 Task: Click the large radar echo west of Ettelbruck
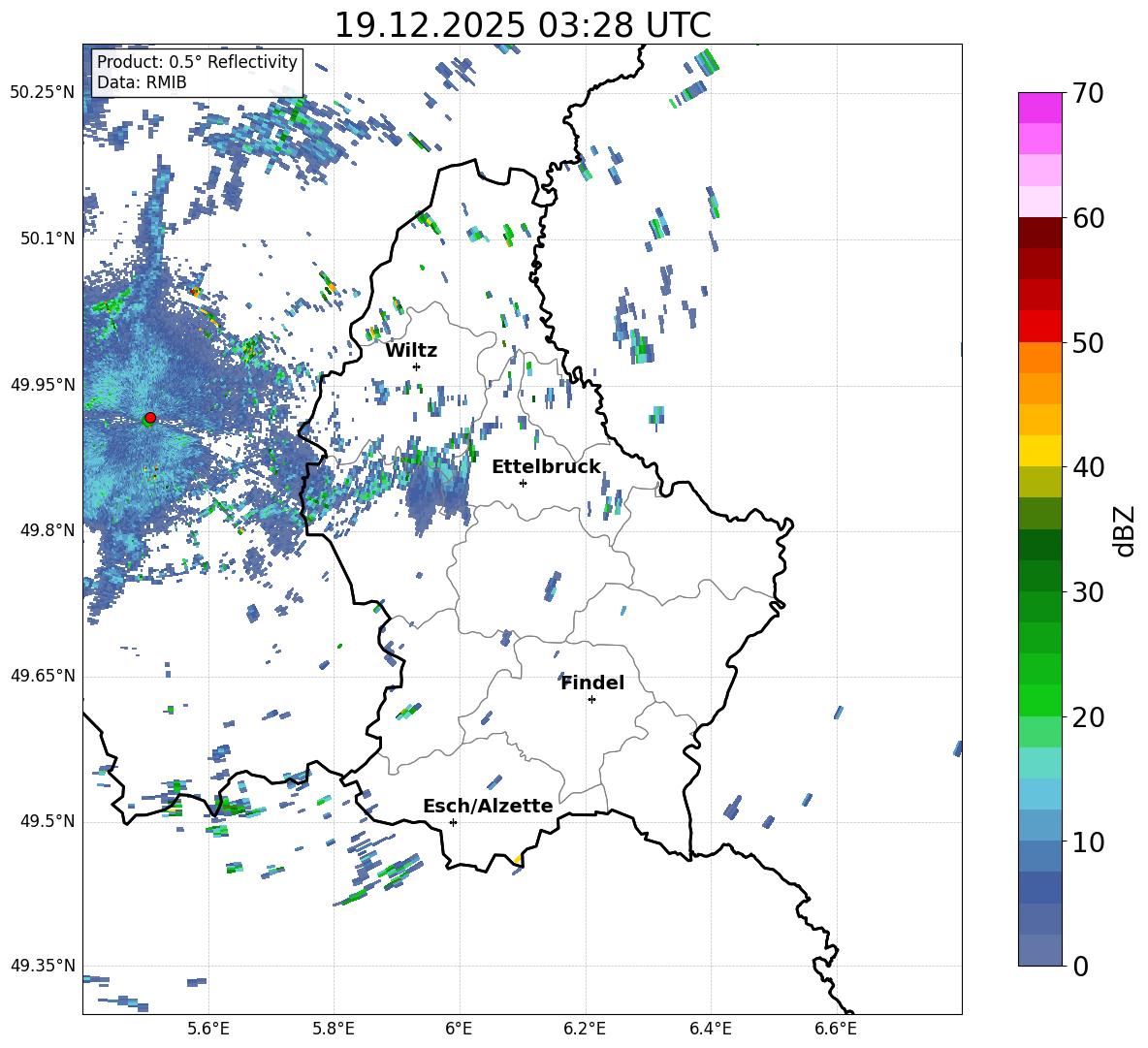point(438,487)
